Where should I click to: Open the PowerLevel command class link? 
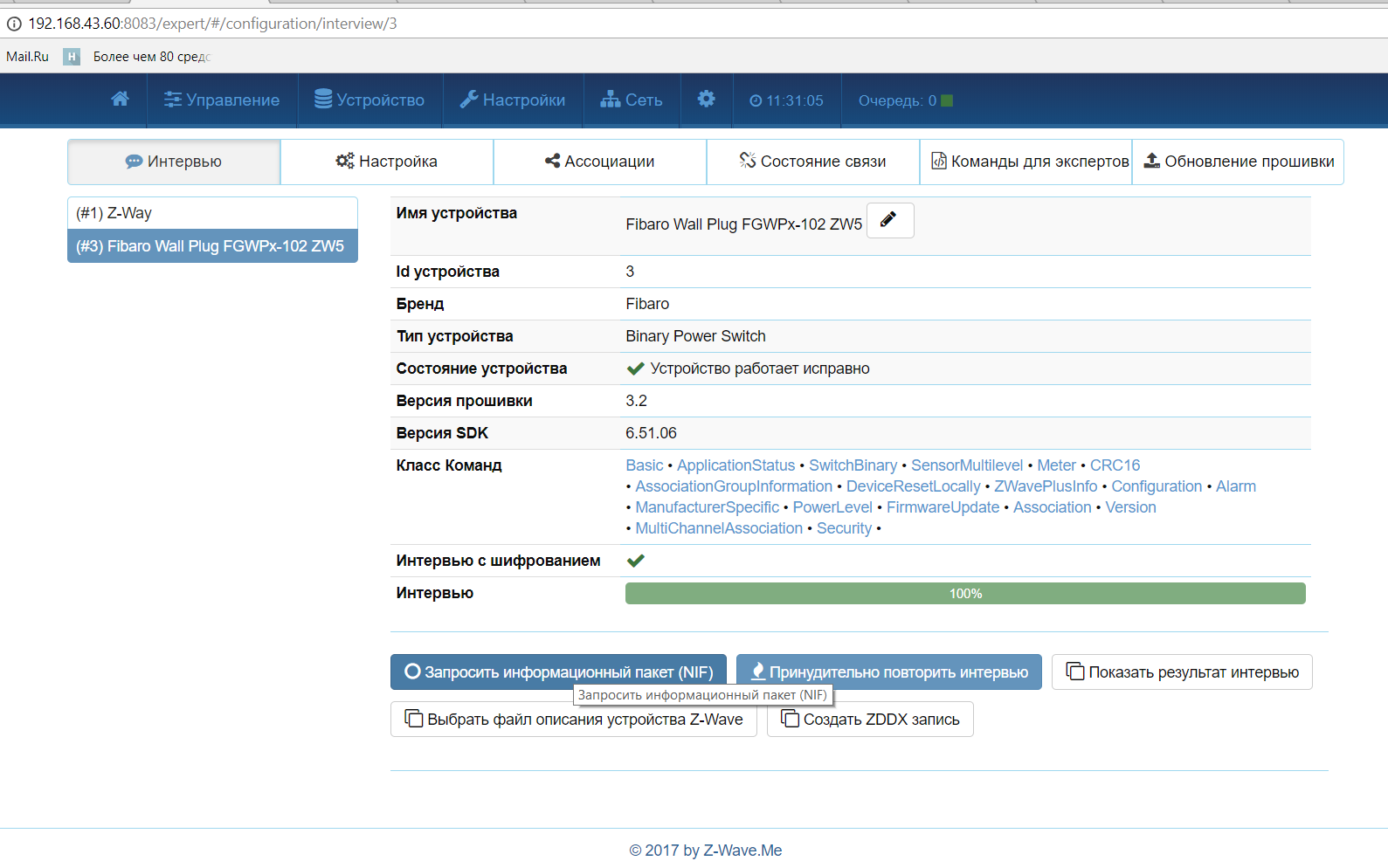tap(832, 507)
